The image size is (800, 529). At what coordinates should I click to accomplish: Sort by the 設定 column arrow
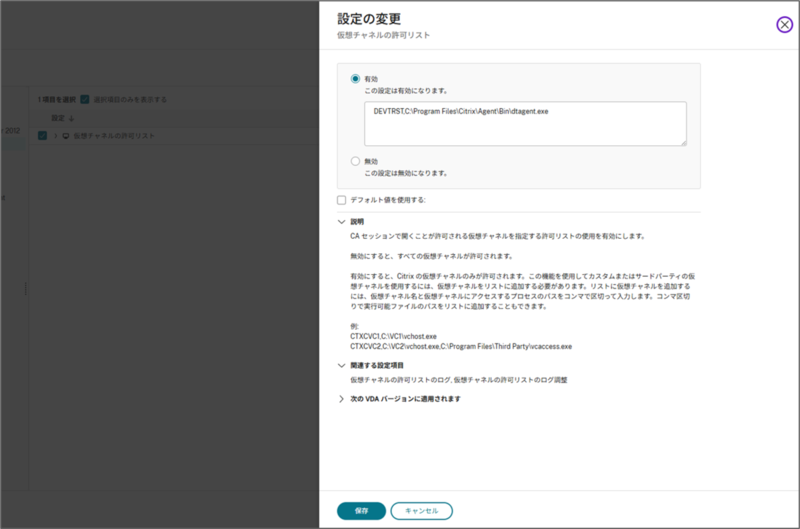click(x=71, y=118)
